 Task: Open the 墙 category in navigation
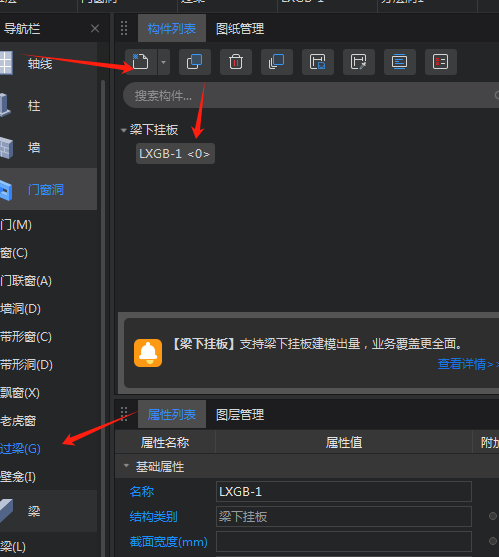[48, 147]
